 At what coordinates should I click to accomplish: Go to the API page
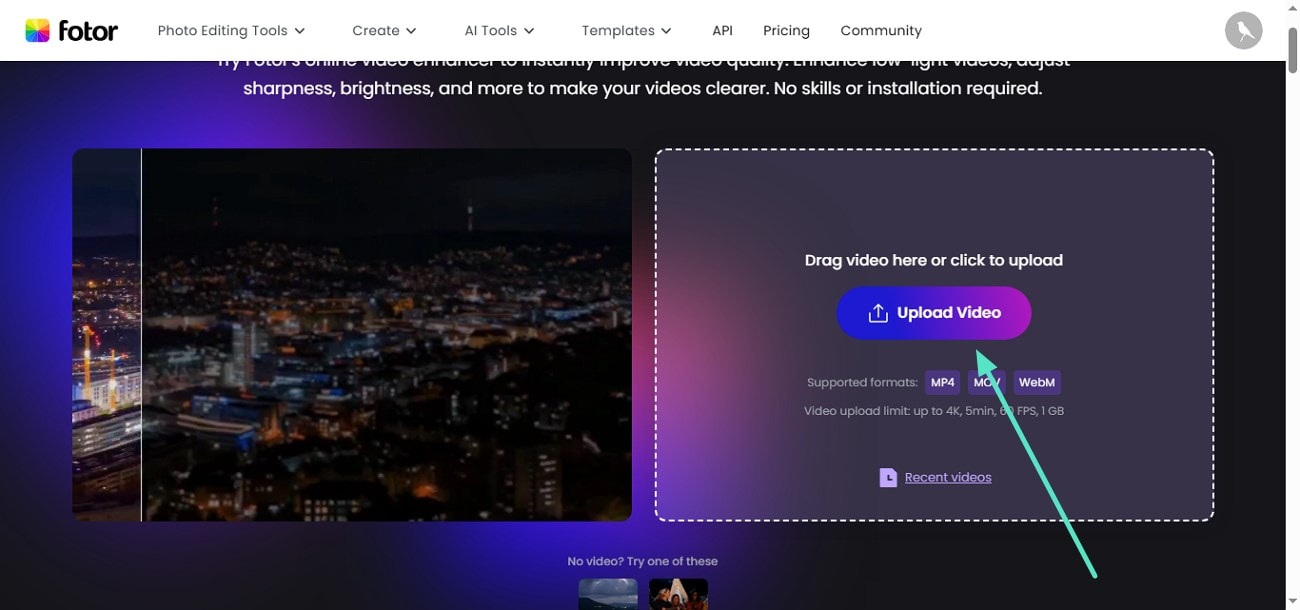pos(722,31)
